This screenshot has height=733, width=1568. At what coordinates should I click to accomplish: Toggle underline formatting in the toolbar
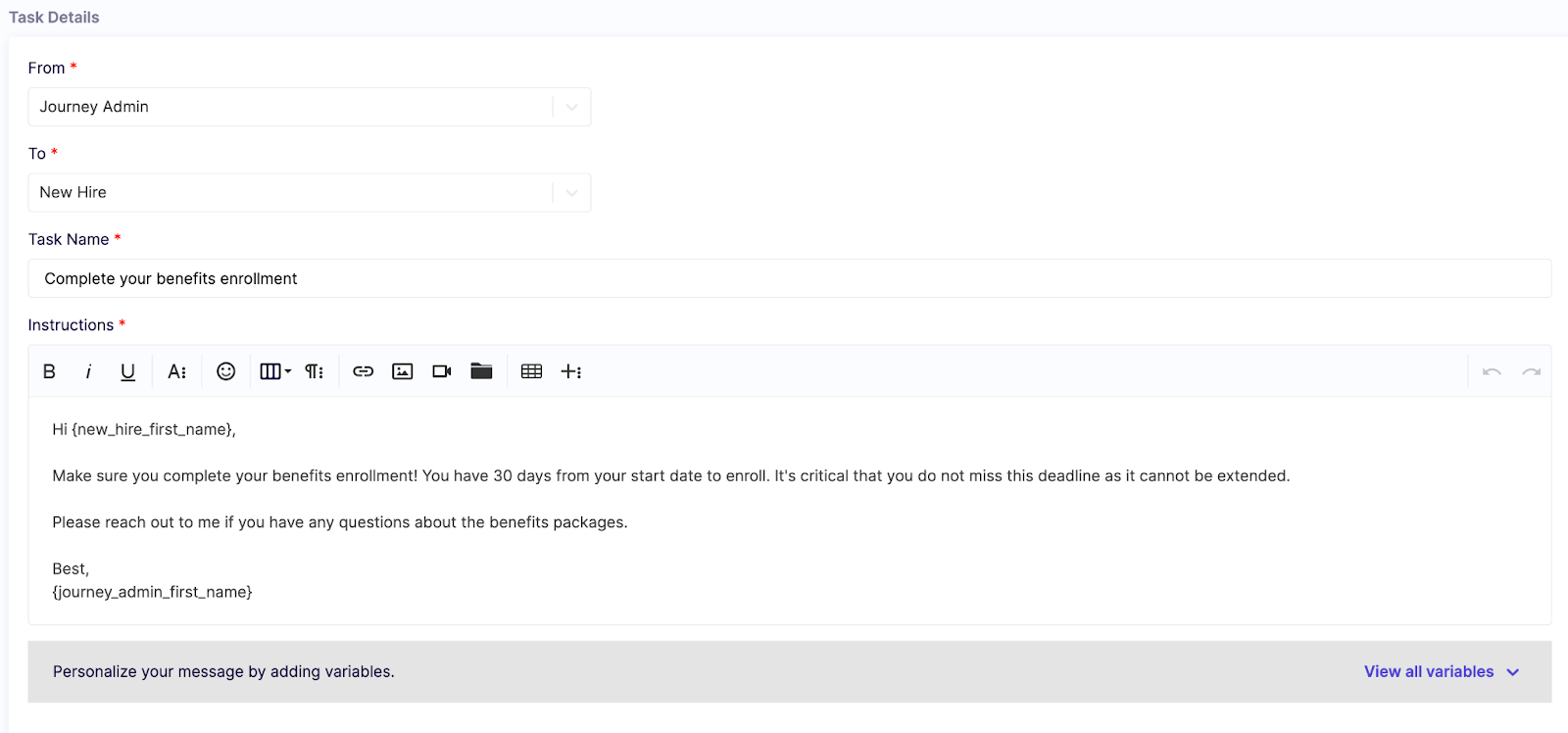127,371
